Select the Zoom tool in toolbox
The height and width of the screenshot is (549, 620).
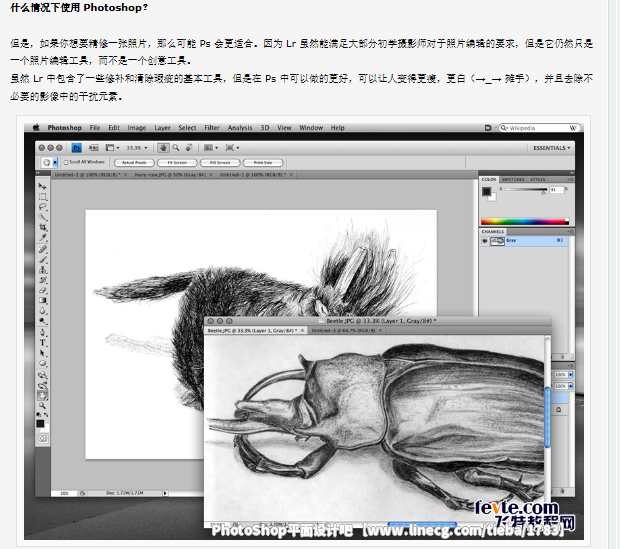(x=42, y=406)
